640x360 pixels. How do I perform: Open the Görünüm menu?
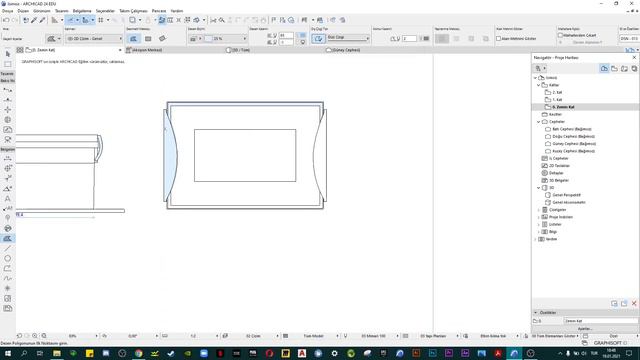pyautogui.click(x=42, y=11)
